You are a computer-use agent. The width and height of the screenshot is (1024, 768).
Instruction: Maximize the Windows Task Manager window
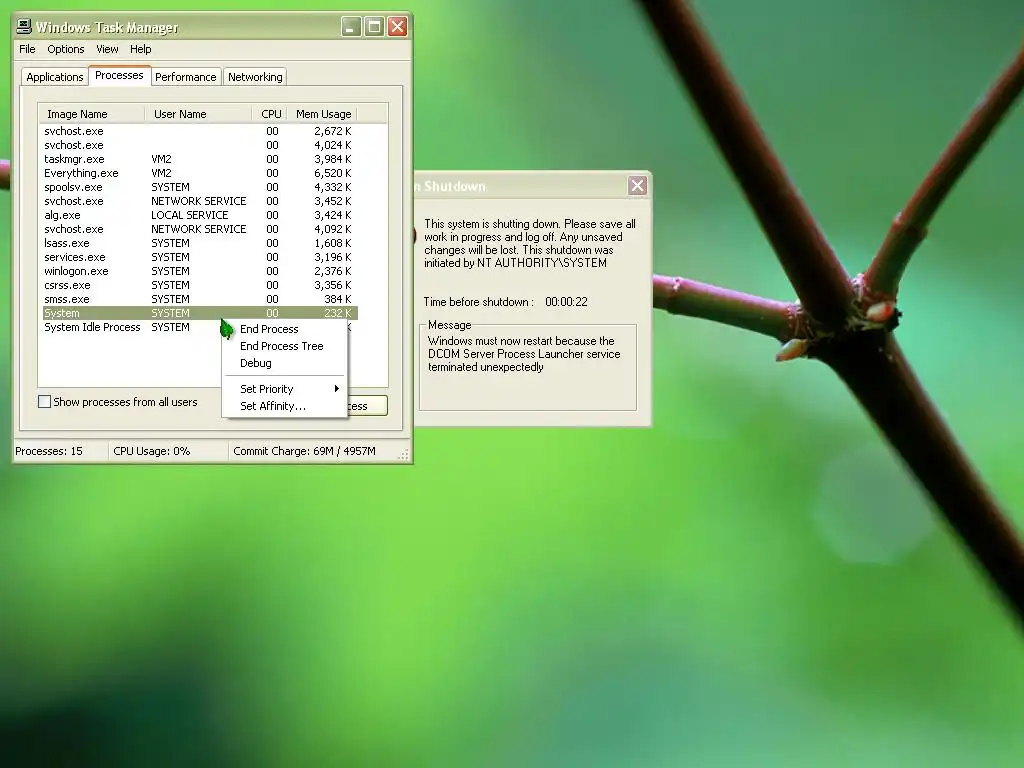pos(374,27)
